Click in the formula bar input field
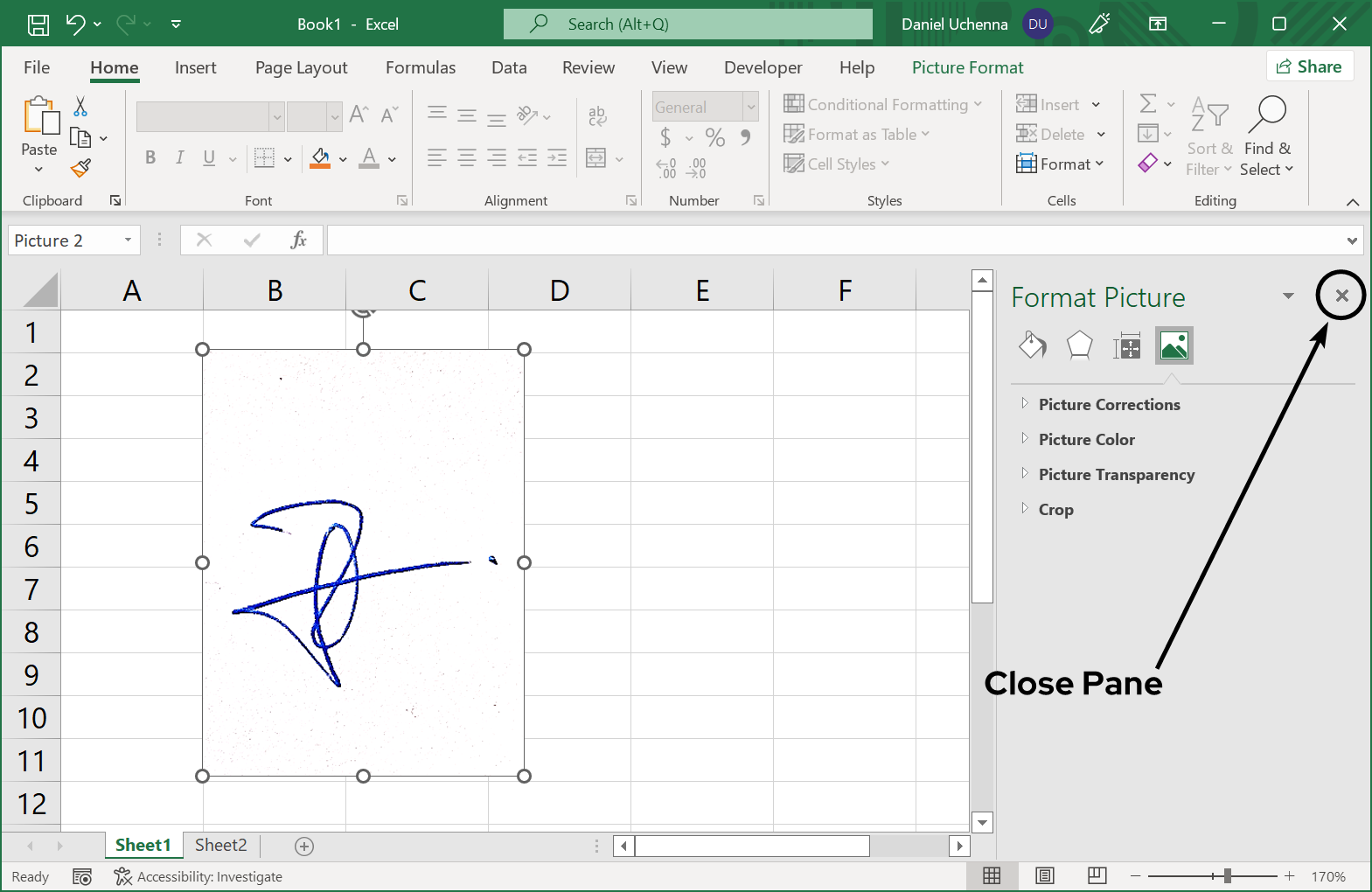Viewport: 1372px width, 892px height. (831, 240)
